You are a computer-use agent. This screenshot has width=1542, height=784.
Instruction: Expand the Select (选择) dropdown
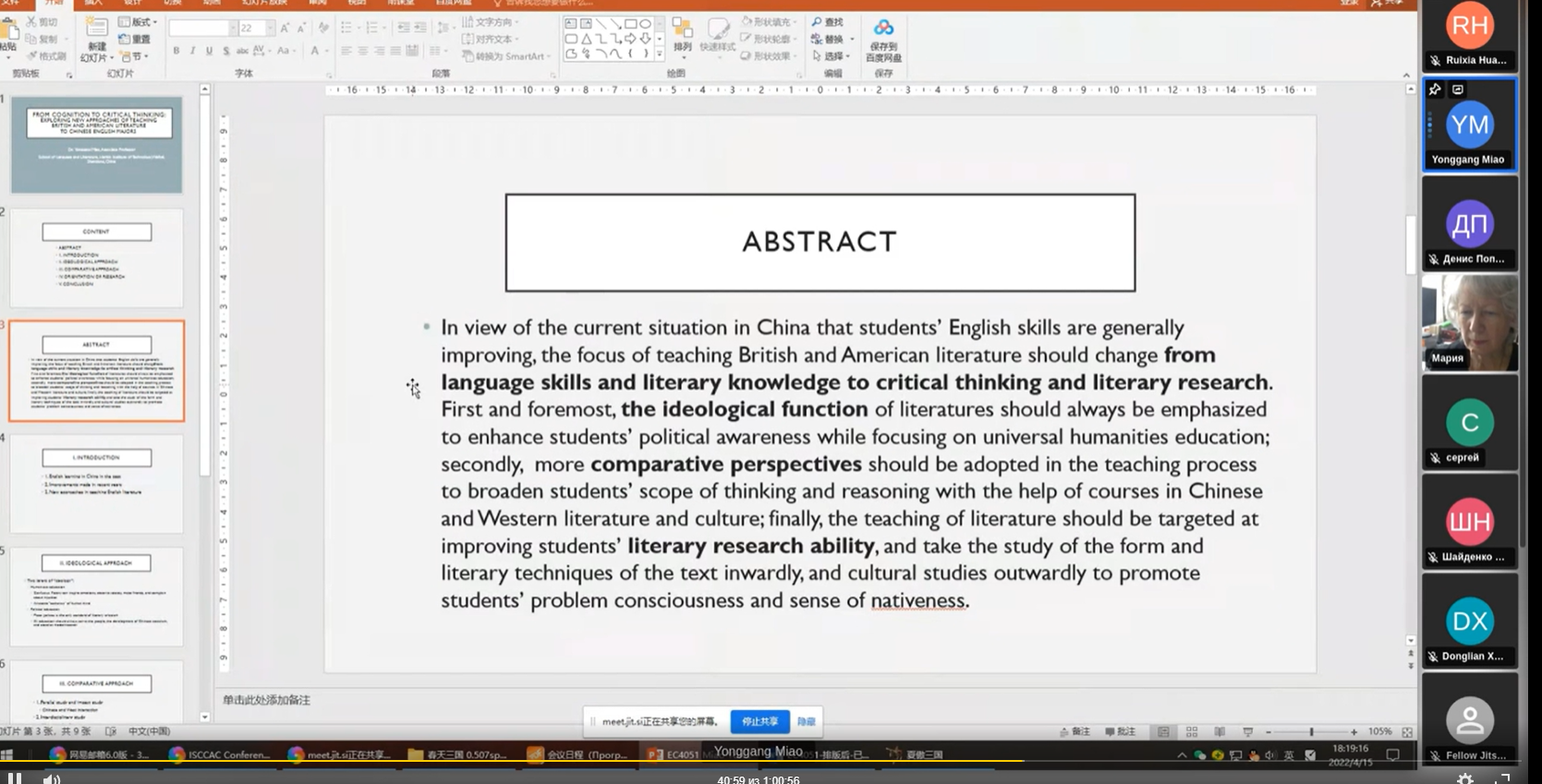point(832,56)
